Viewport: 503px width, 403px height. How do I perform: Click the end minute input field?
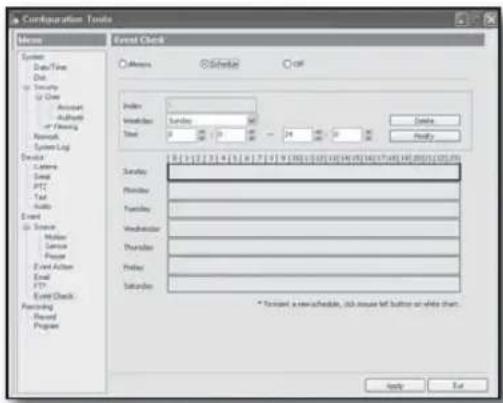point(348,135)
